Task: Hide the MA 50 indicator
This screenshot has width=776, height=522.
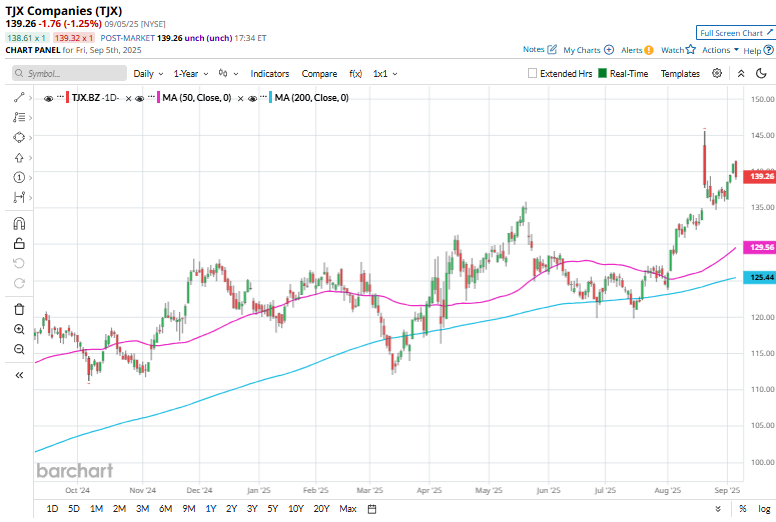Action: point(140,98)
